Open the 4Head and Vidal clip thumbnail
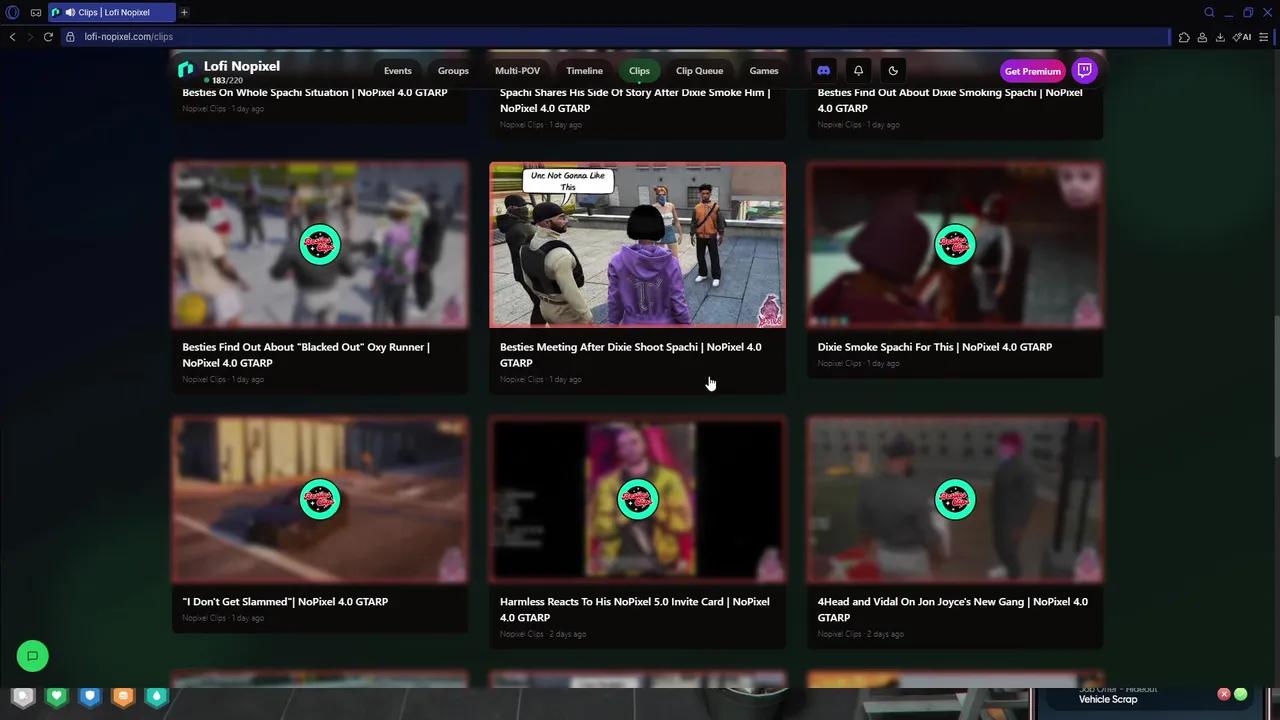 [x=955, y=499]
